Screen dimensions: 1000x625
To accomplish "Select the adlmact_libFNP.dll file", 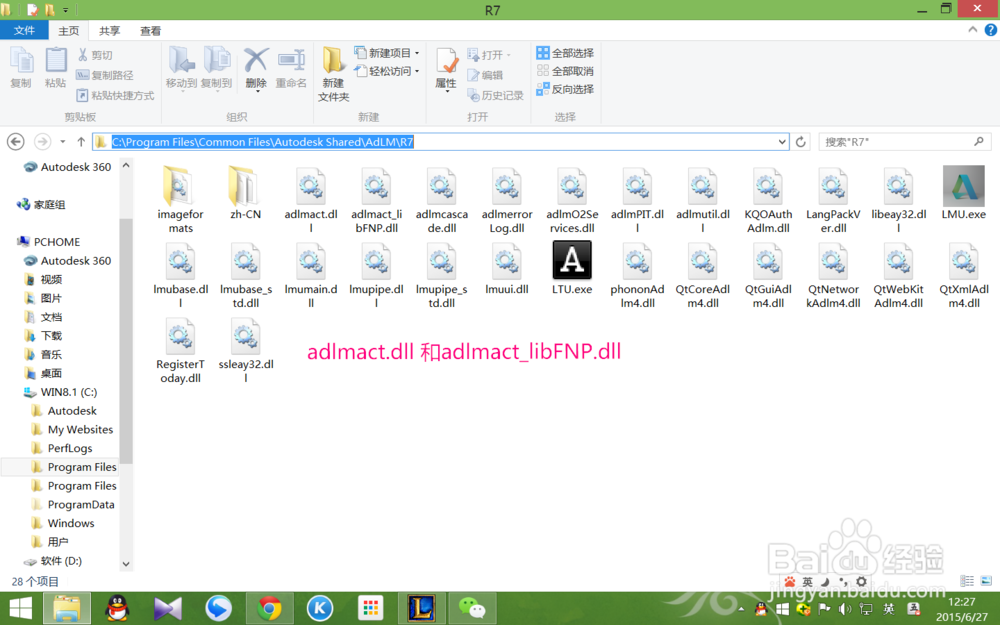I will pyautogui.click(x=376, y=200).
